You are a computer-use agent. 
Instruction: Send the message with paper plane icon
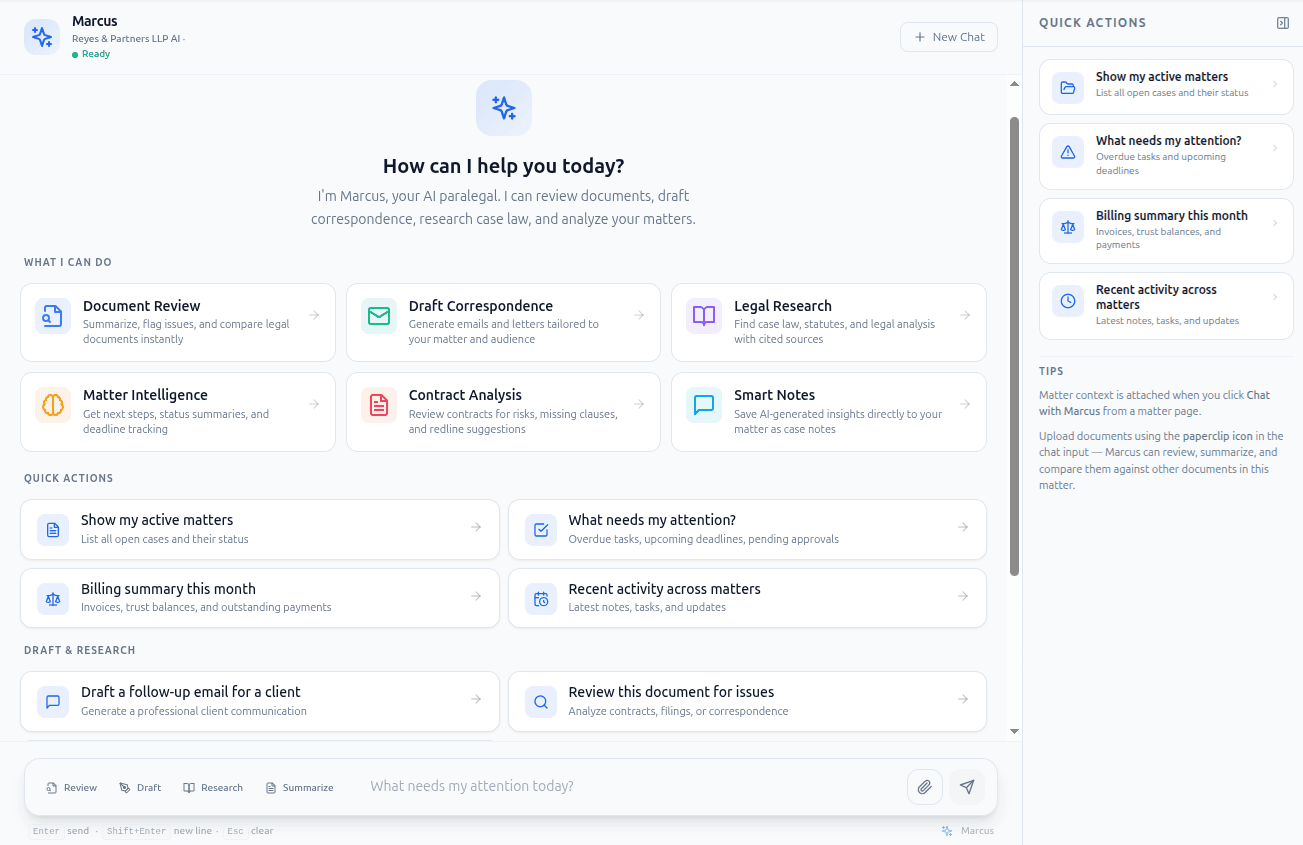[967, 787]
